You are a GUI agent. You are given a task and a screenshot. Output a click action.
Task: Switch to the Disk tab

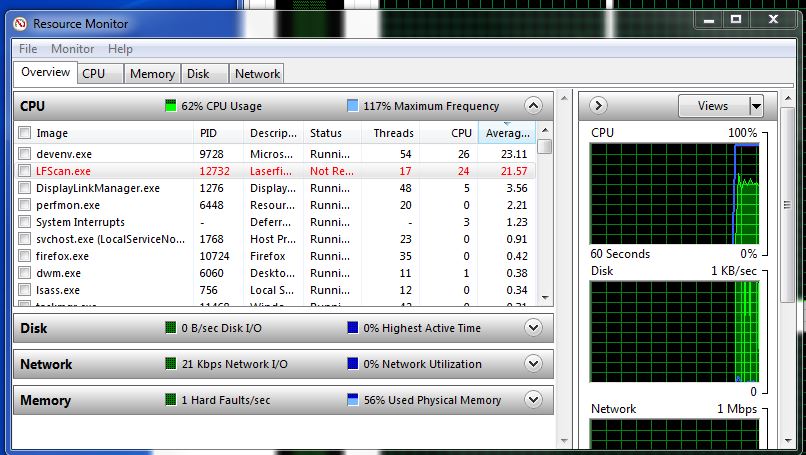[205, 74]
